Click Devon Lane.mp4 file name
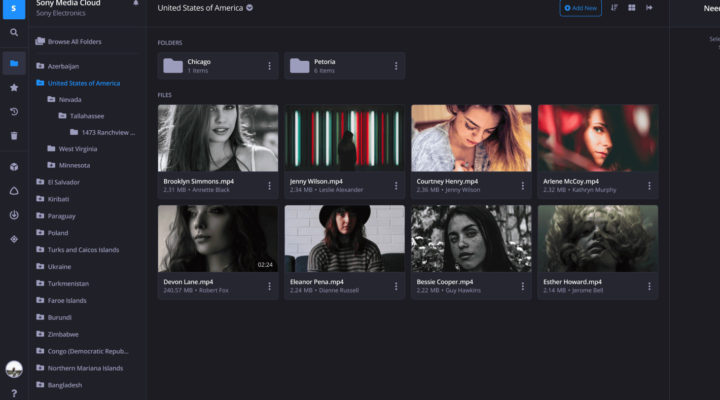The image size is (720, 400). [188, 282]
